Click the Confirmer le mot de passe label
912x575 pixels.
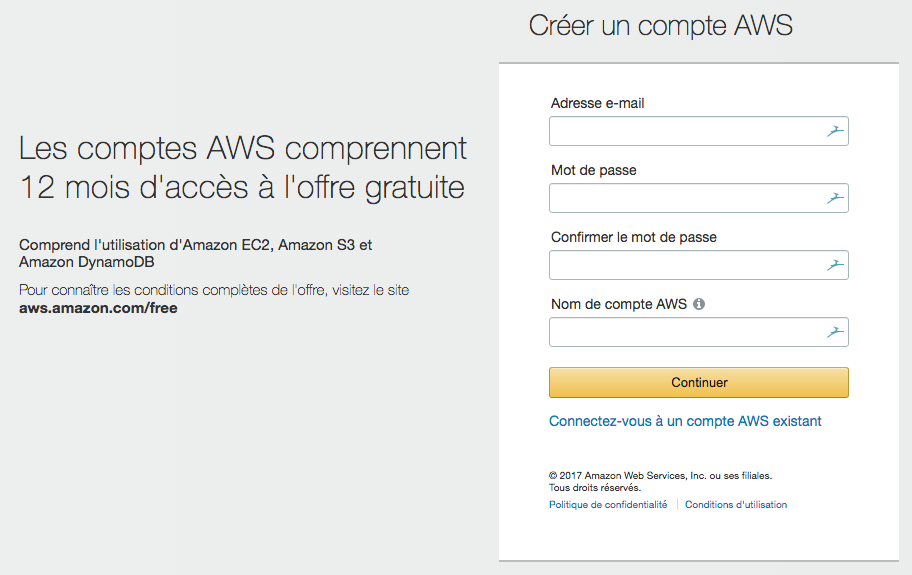pos(634,237)
